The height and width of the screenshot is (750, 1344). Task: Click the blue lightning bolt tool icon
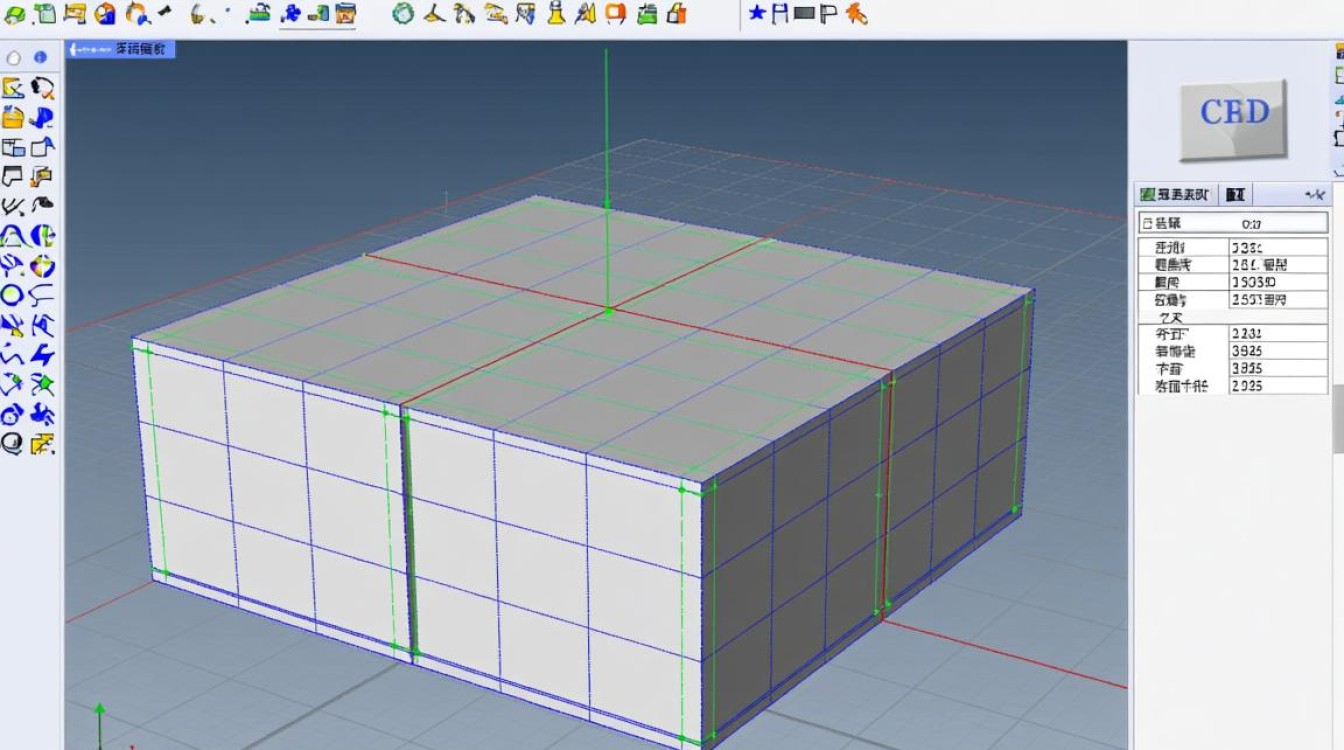click(x=42, y=355)
